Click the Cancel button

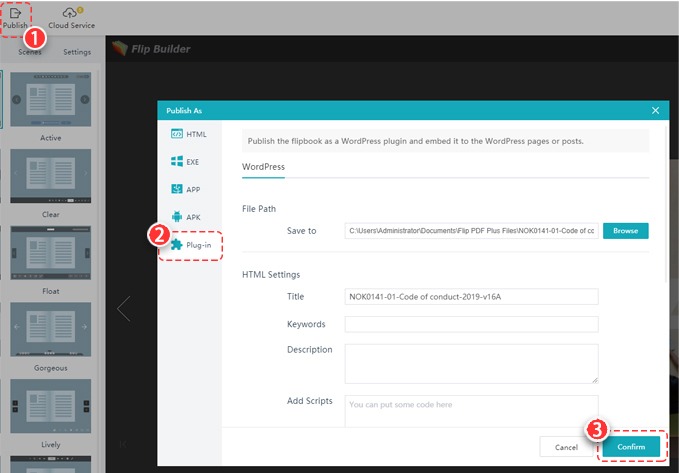566,447
